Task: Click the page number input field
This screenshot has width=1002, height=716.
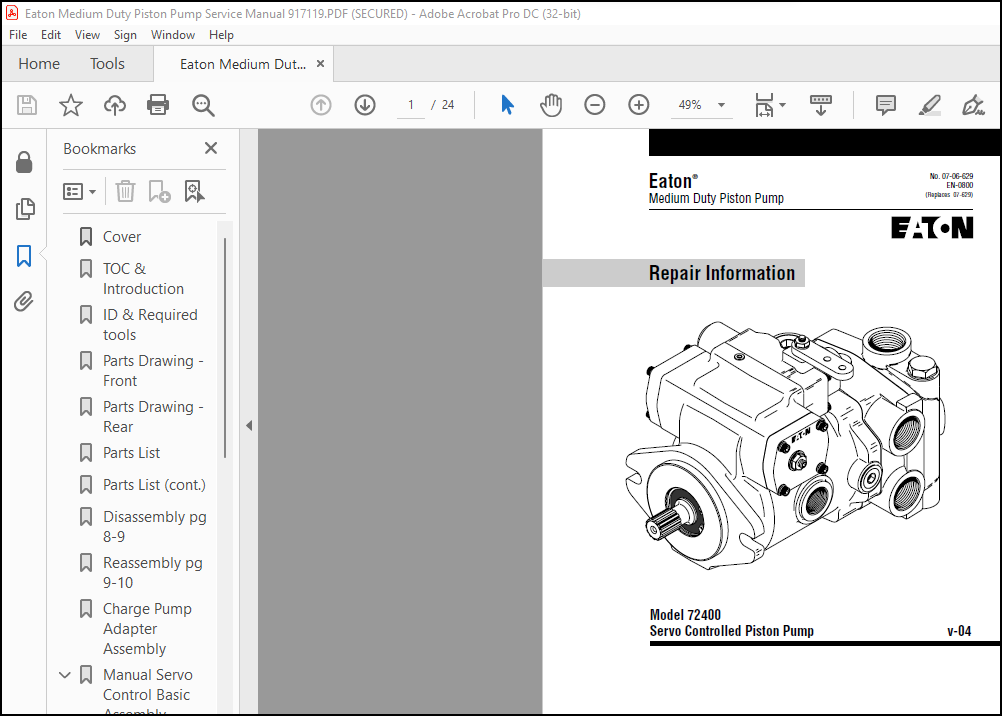Action: click(x=411, y=105)
